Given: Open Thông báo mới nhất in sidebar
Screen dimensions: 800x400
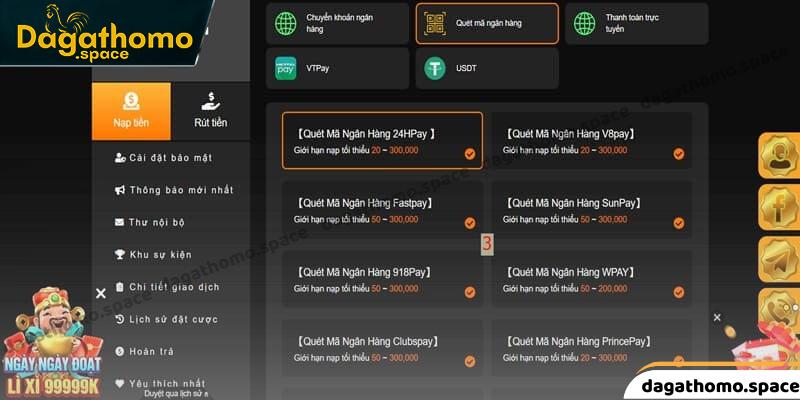Looking at the screenshot, I should click(180, 190).
